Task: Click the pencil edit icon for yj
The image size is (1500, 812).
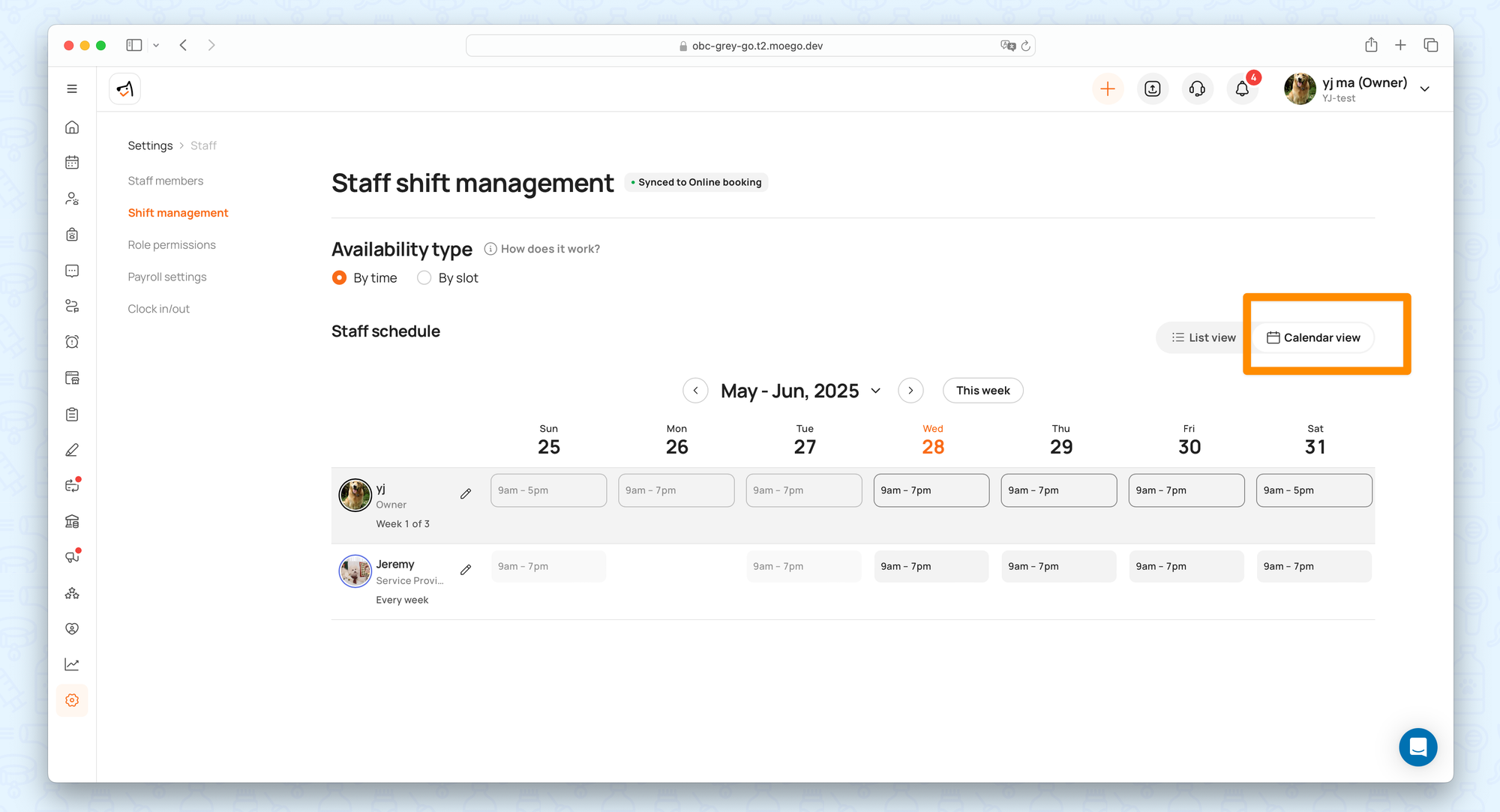Action: [x=466, y=493]
